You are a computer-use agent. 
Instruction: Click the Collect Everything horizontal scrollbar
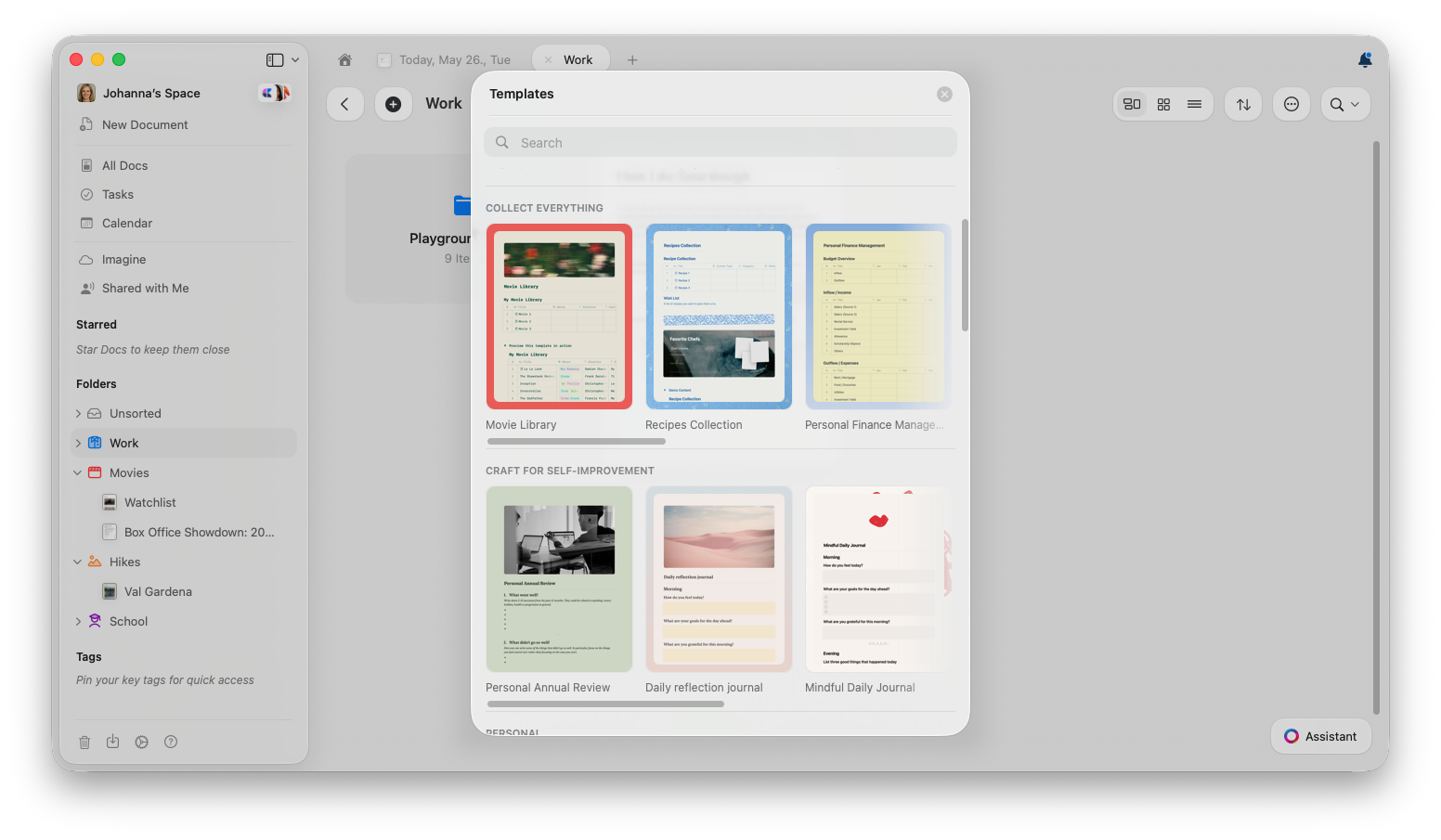pyautogui.click(x=576, y=441)
